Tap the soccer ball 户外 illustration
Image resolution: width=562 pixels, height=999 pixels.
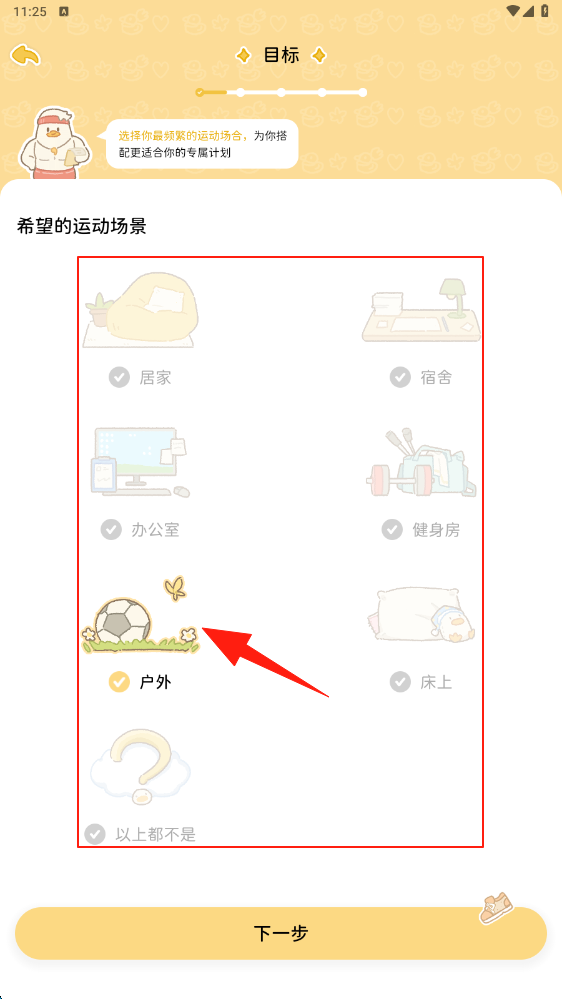click(141, 615)
